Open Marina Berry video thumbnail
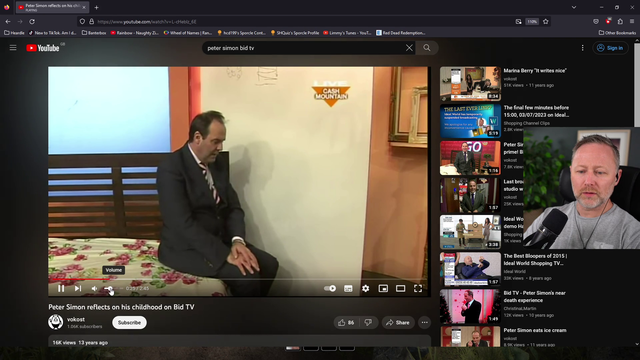The image size is (640, 360). point(470,84)
